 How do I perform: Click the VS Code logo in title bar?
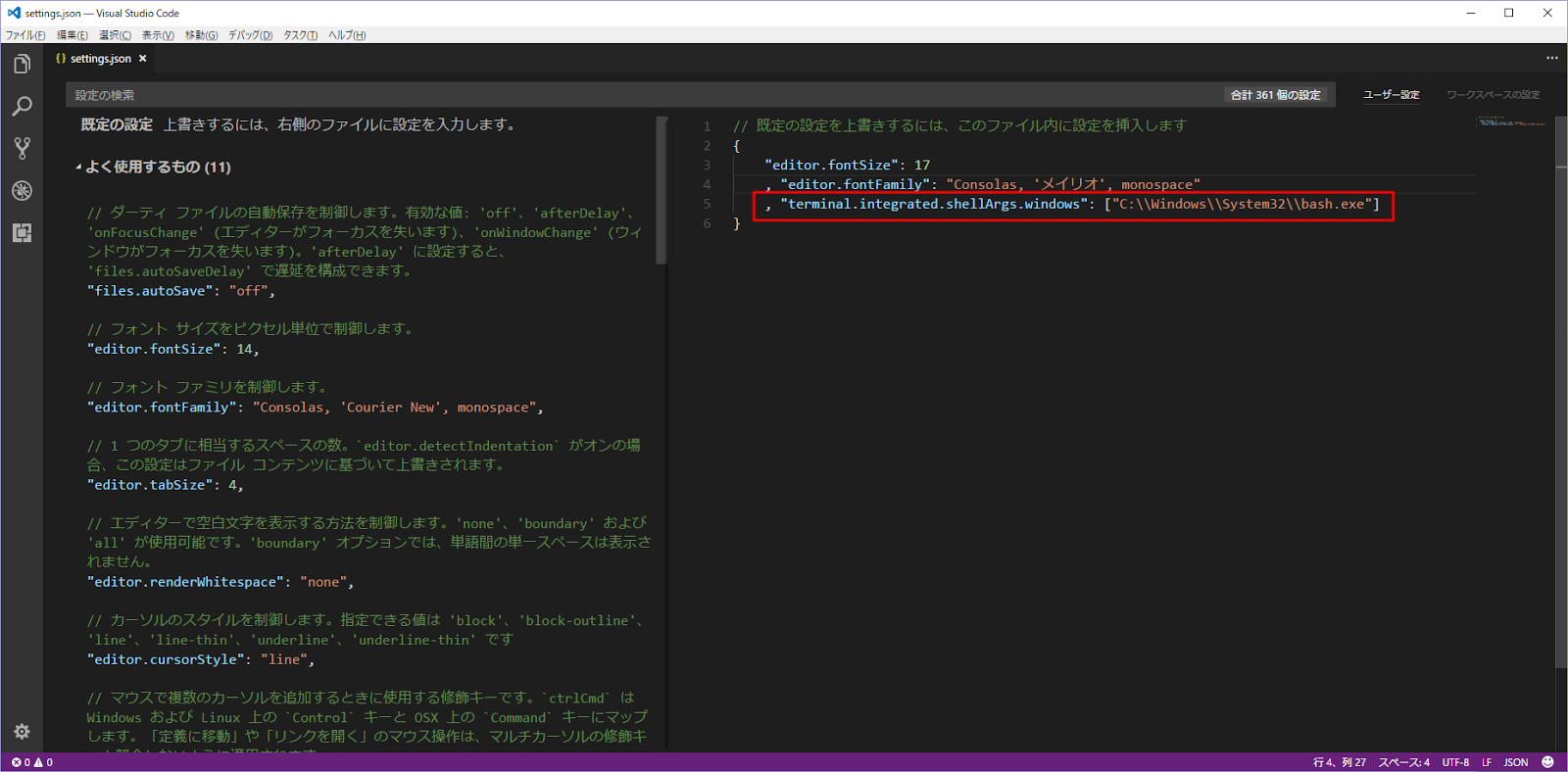pyautogui.click(x=13, y=13)
